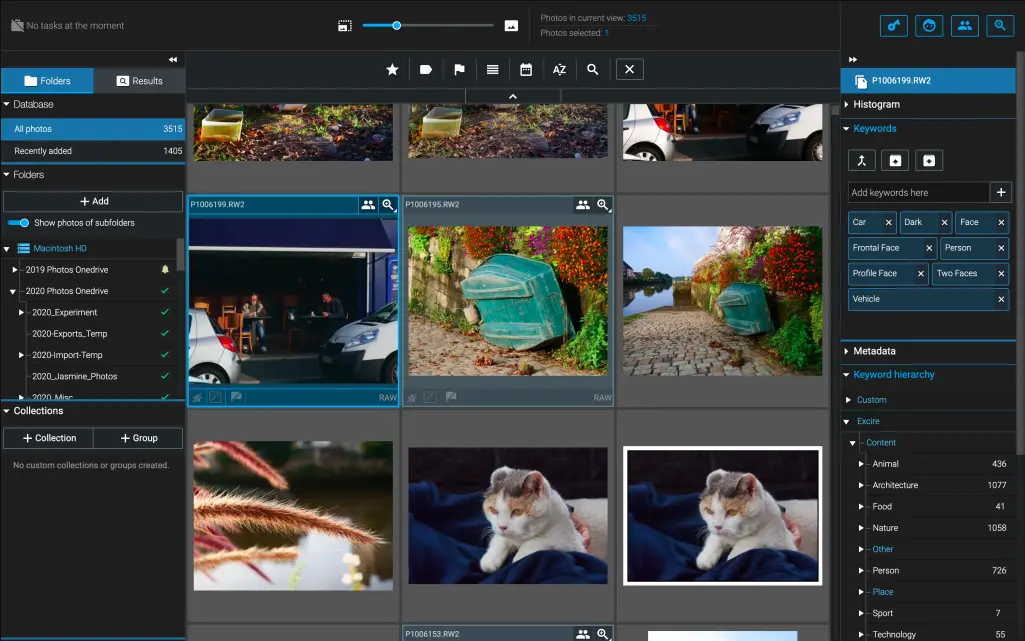
Task: Toggle Show photos of subfolders switch
Action: [18, 223]
